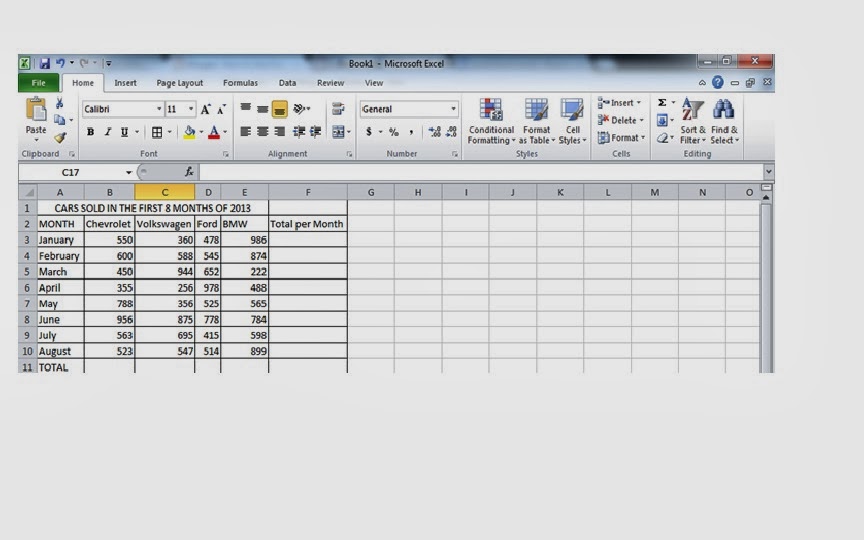
Task: Select the column C header
Action: click(165, 192)
